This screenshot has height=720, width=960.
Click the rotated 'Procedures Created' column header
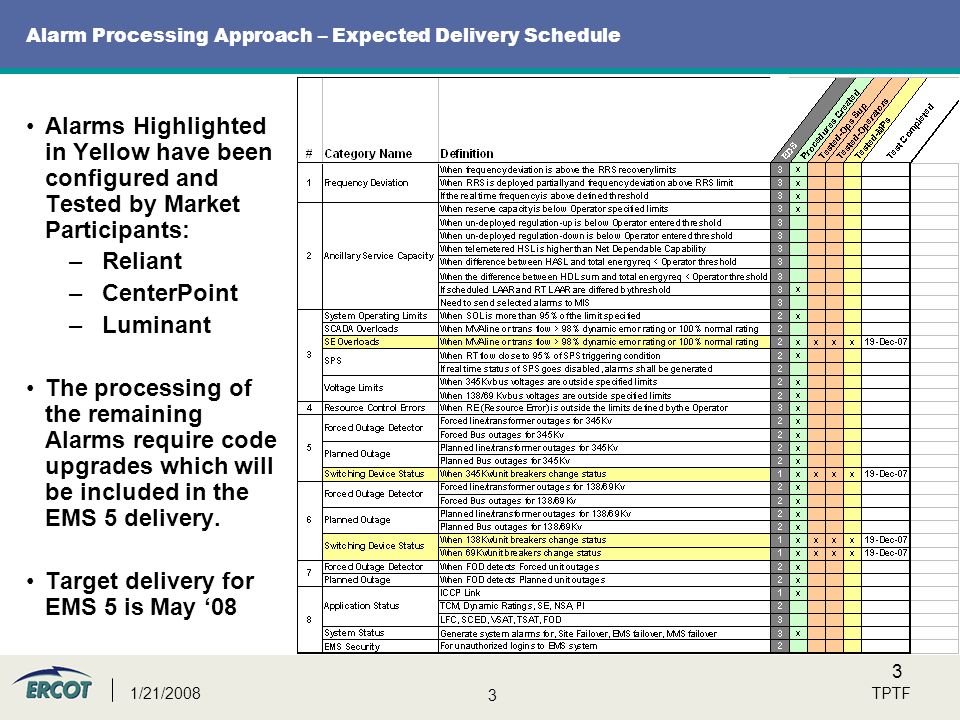(829, 126)
